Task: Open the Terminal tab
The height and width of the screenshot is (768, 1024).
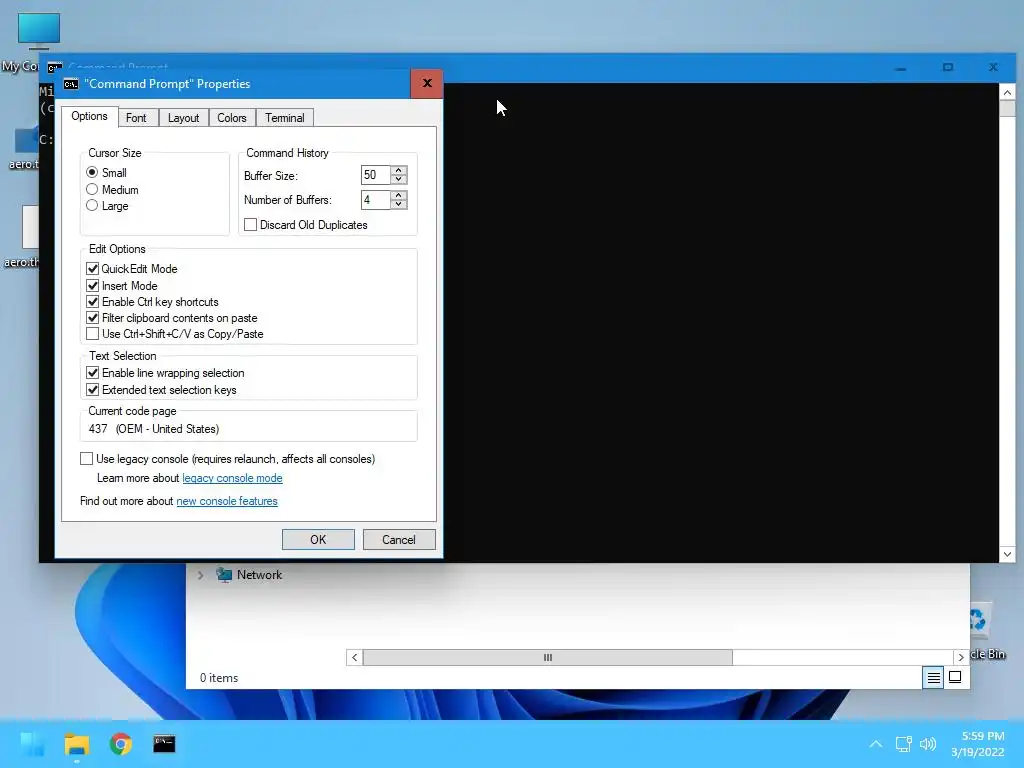Action: click(x=285, y=118)
